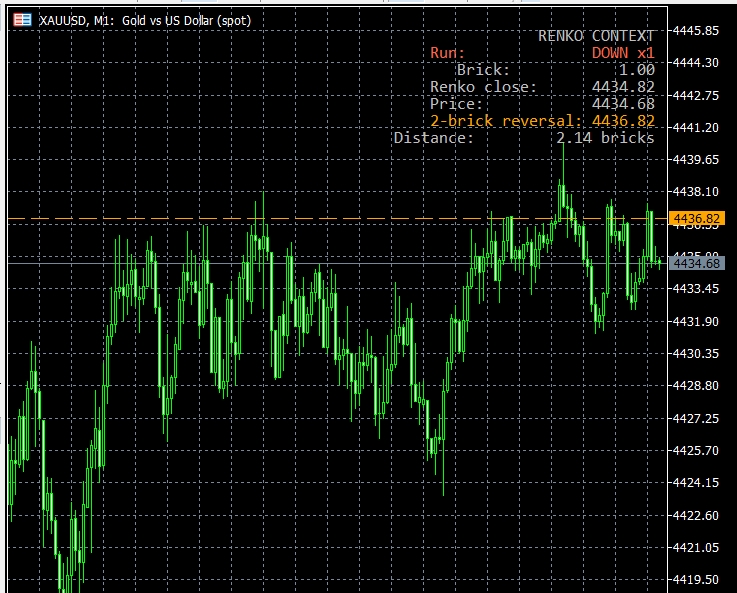Image resolution: width=737 pixels, height=593 pixels.
Task: Click the orange dashed reversal level line
Action: coord(337,218)
